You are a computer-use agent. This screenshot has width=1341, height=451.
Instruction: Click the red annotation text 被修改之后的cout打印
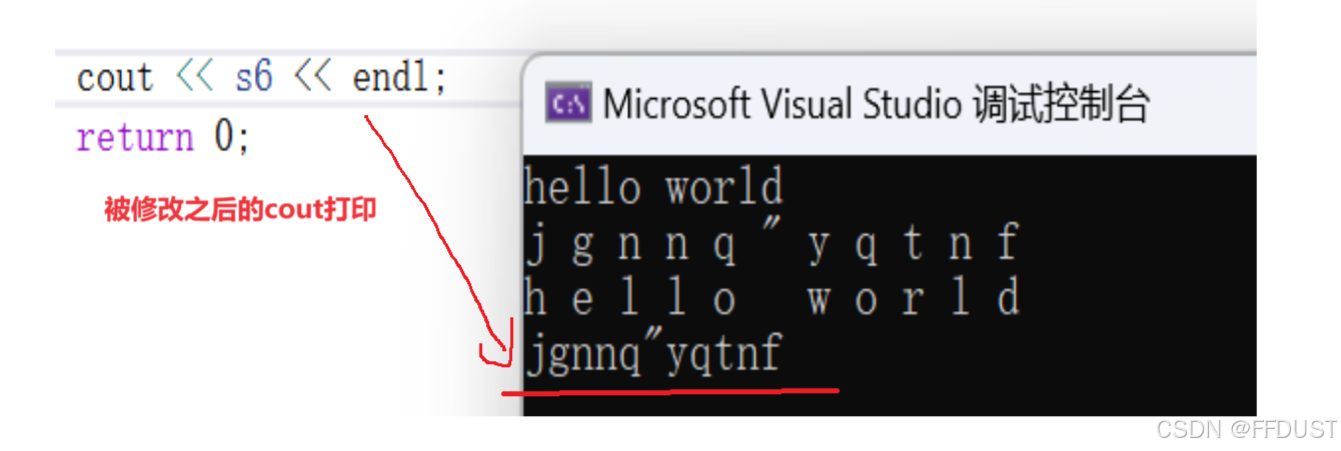tap(240, 211)
